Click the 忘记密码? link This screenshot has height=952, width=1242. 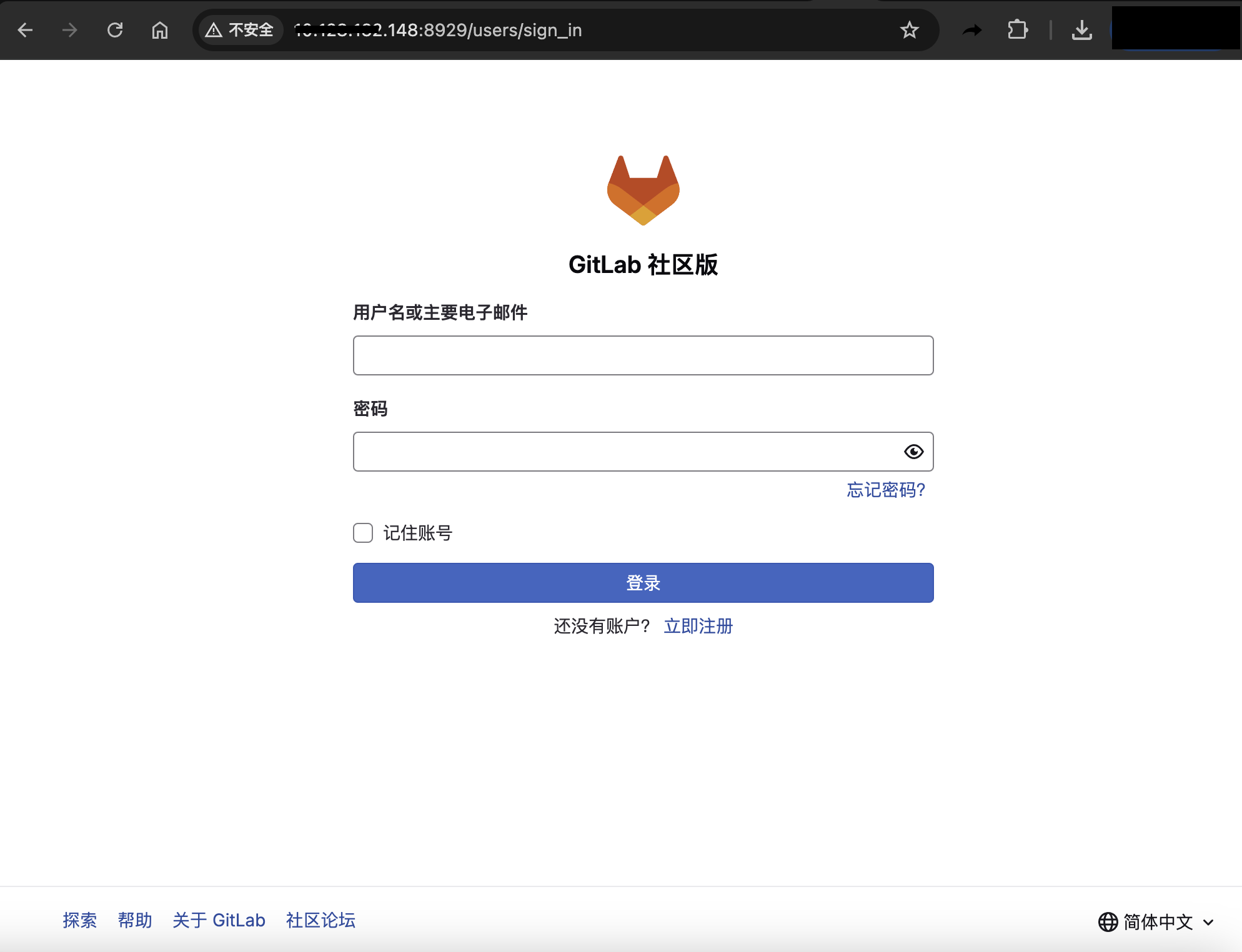pos(885,490)
